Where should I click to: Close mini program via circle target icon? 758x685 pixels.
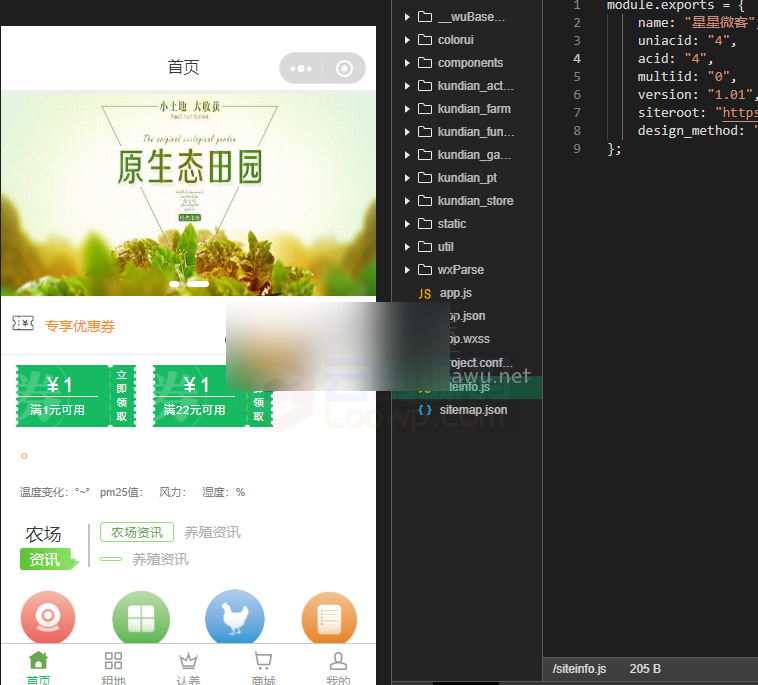tap(344, 68)
